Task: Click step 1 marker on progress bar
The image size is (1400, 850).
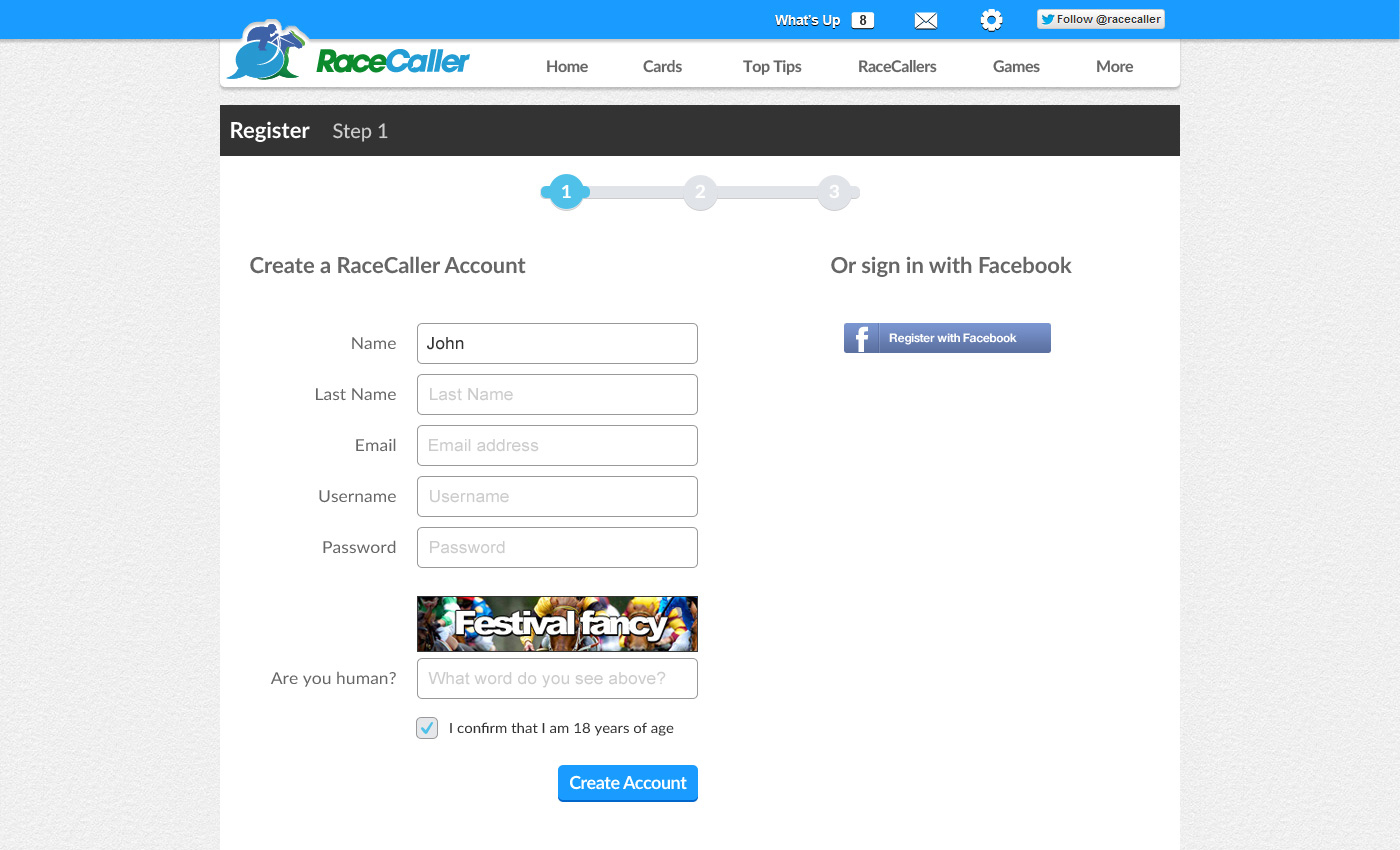Action: (566, 192)
